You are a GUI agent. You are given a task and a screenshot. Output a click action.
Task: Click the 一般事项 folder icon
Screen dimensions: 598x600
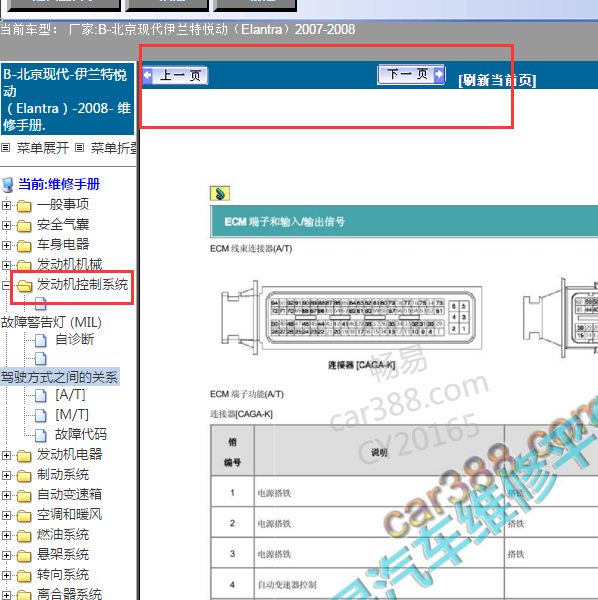coord(24,206)
